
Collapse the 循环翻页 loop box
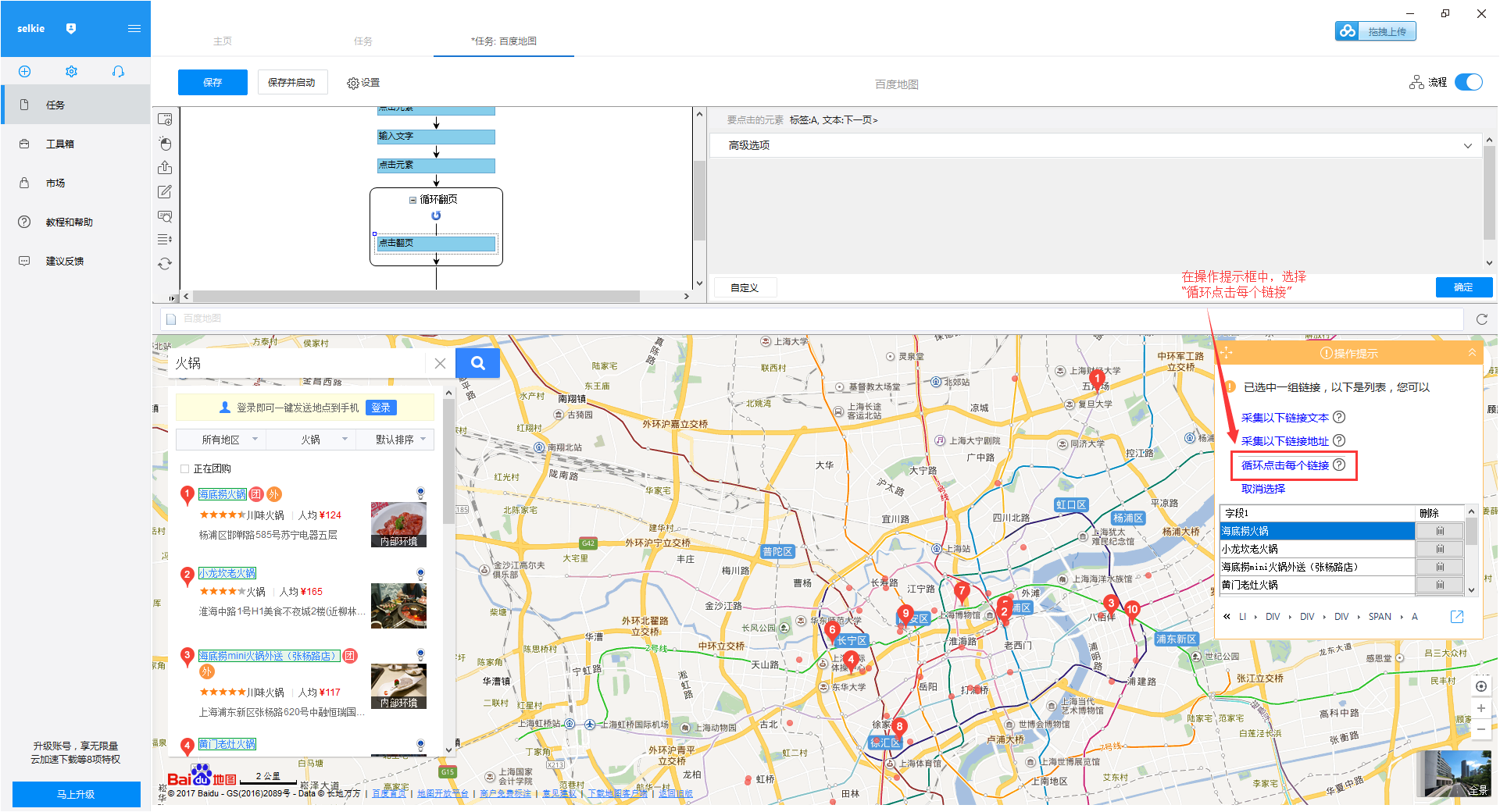tap(412, 200)
